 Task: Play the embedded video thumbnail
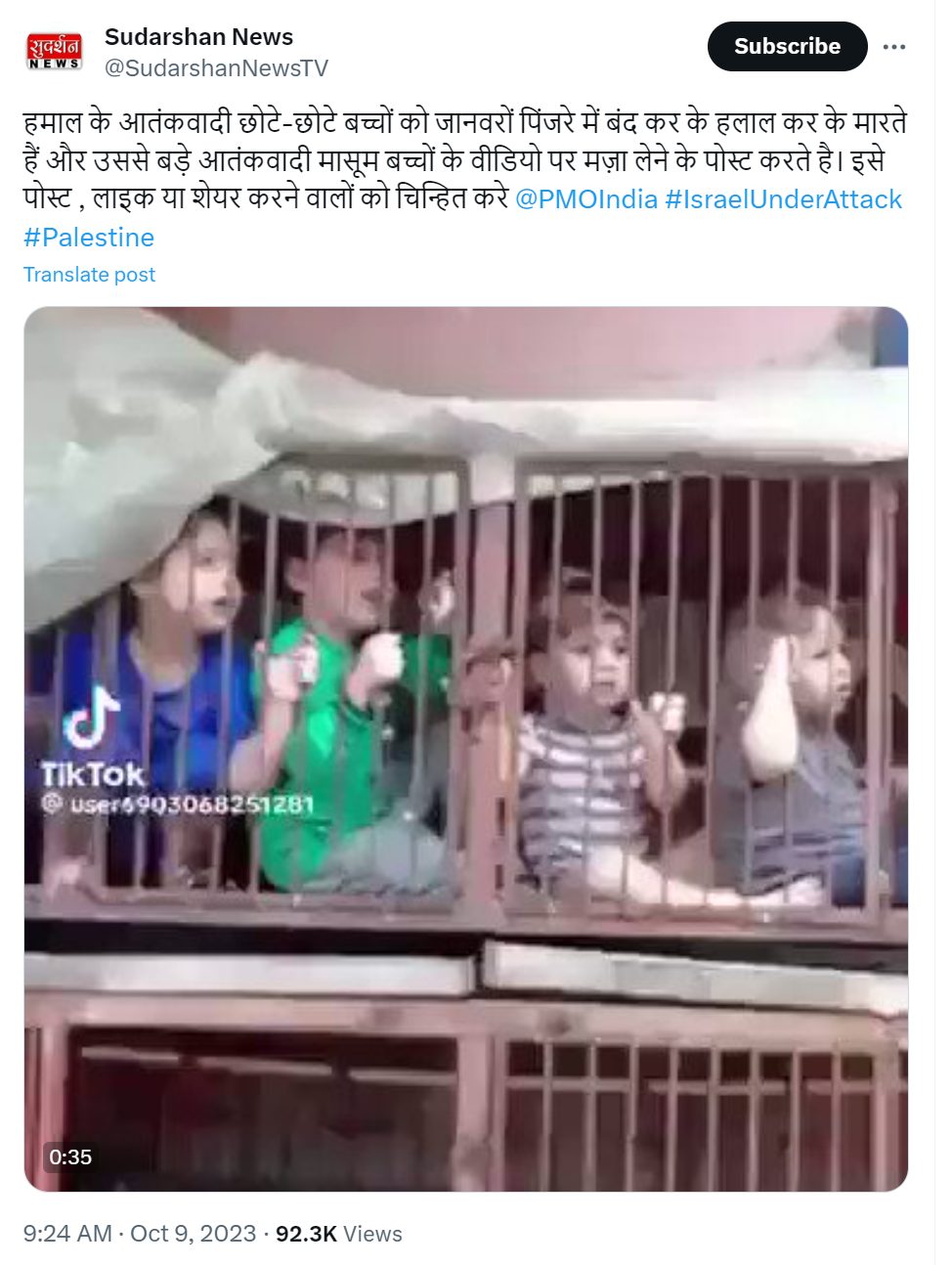pos(466,749)
